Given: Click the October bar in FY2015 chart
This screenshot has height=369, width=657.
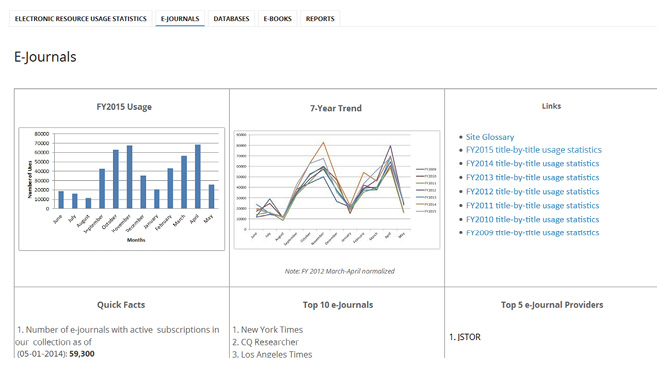Looking at the screenshot, I should [116, 179].
